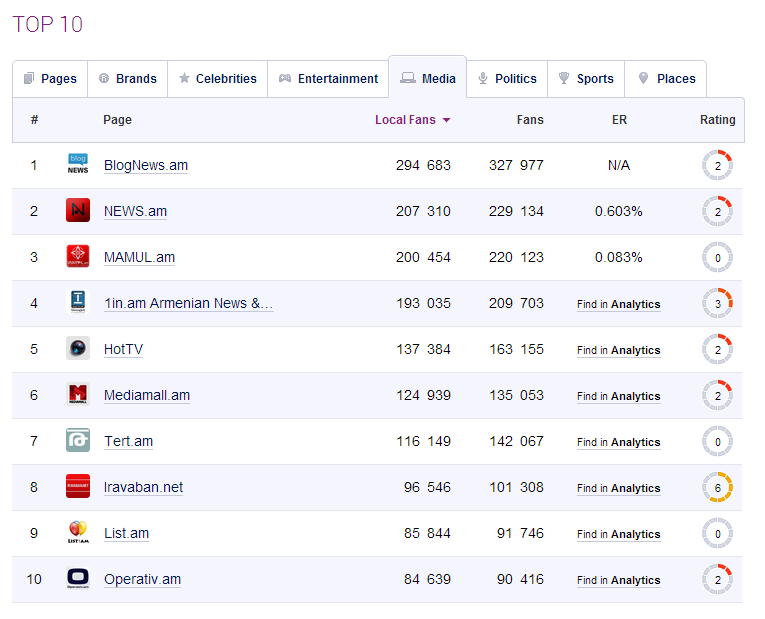The width and height of the screenshot is (765, 619).
Task: Go to the Places tab
Action: point(666,79)
